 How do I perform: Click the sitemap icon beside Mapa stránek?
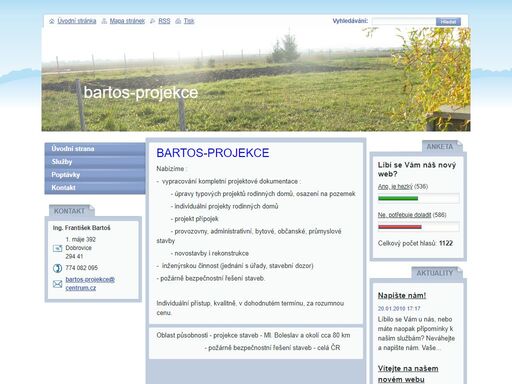(104, 21)
